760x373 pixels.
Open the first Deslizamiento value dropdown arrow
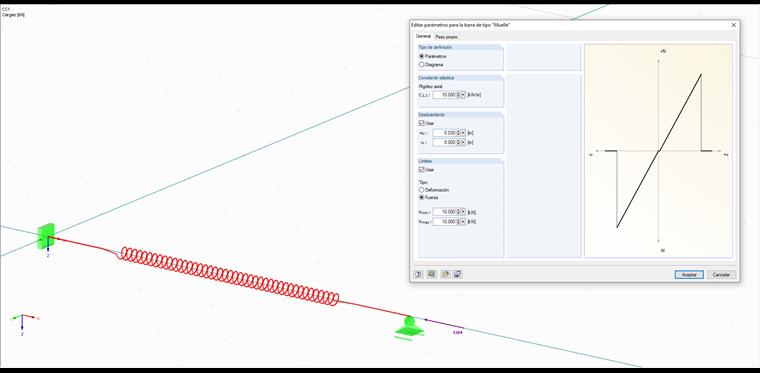463,133
